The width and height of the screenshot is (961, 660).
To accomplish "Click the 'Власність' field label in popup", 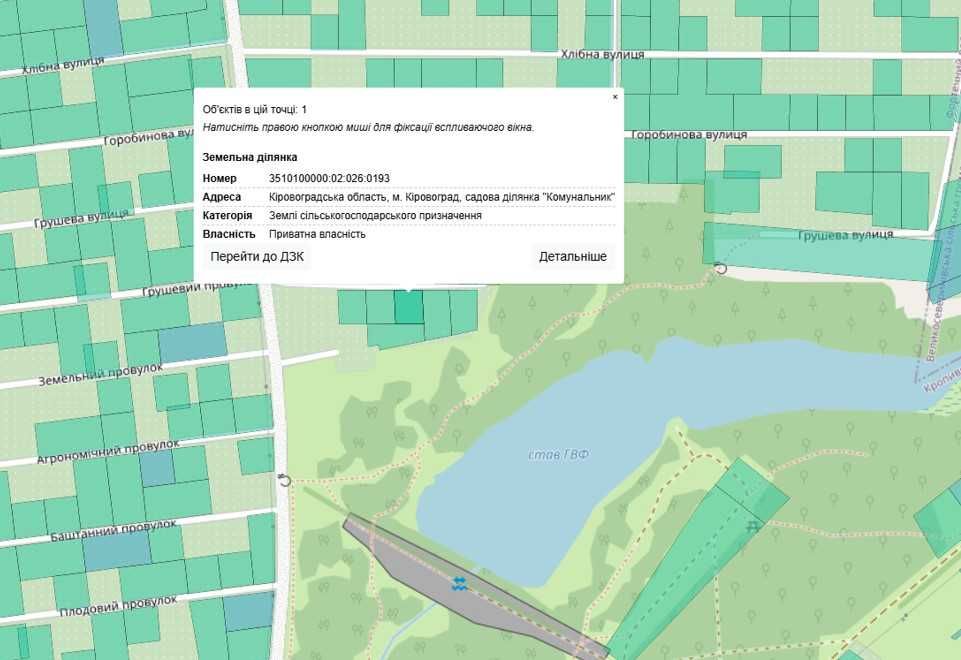I will 229,234.
